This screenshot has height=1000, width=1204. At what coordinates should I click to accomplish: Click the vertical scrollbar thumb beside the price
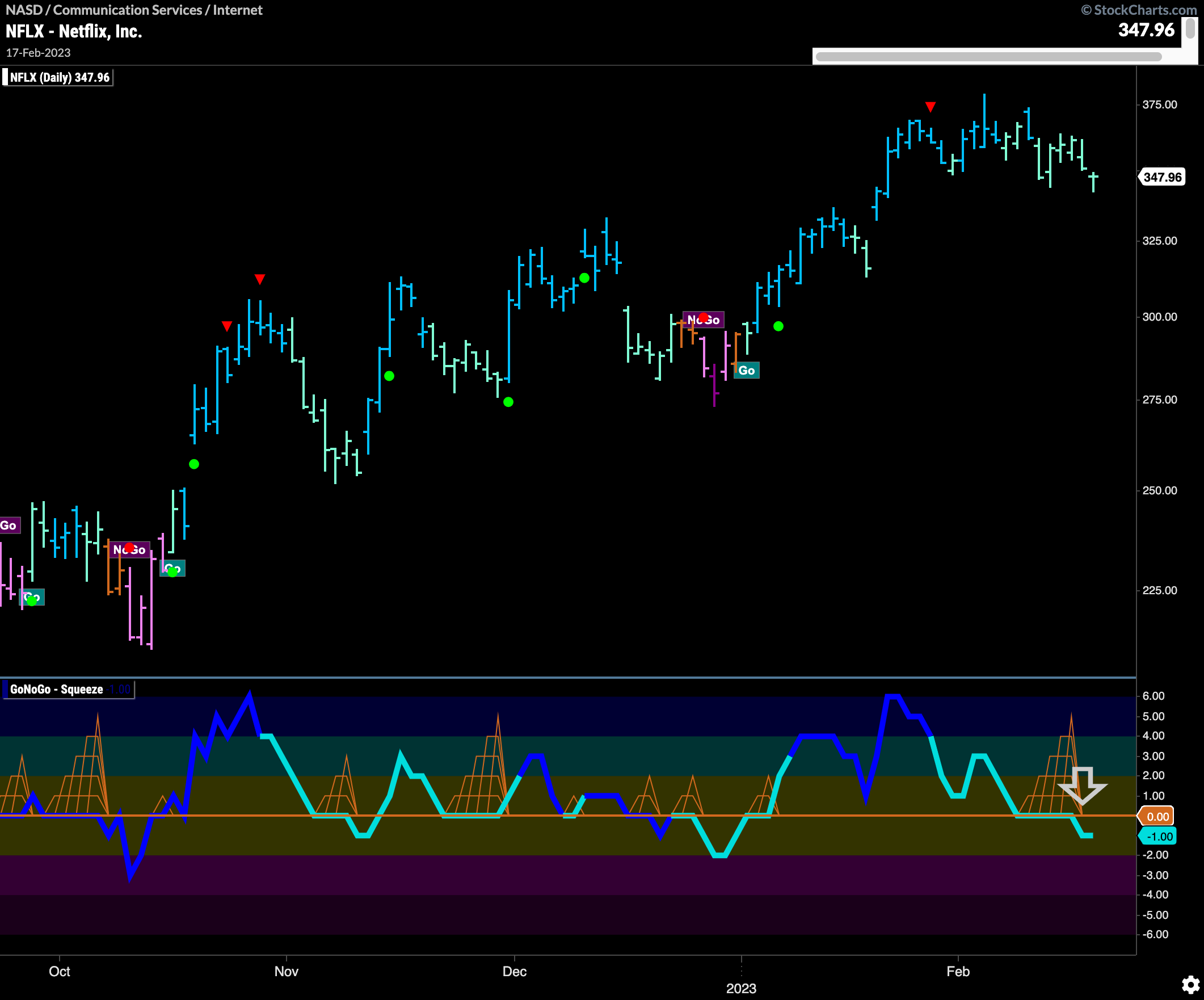(x=1190, y=29)
